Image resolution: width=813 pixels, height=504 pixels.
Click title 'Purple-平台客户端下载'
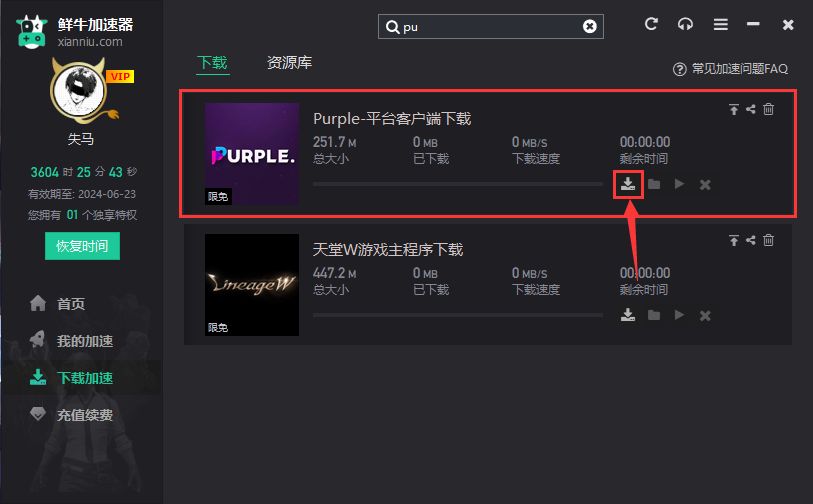tap(392, 119)
